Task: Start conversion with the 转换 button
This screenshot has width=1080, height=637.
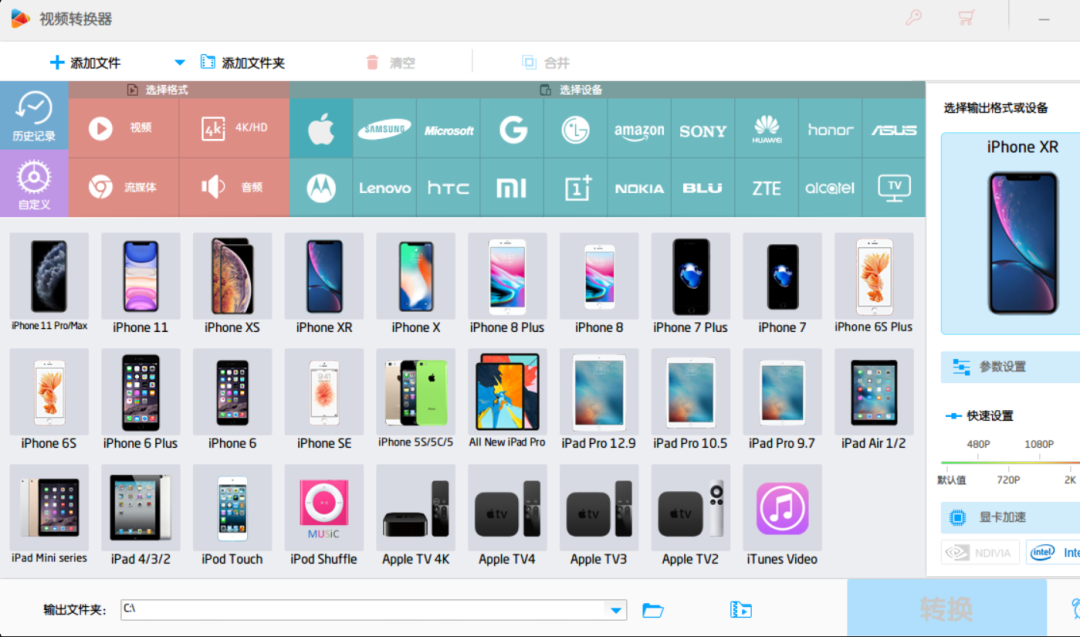Action: coord(946,608)
